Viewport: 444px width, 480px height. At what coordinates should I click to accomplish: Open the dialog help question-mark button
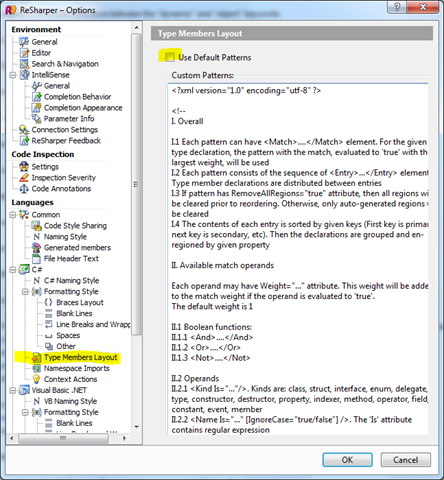[x=397, y=7]
